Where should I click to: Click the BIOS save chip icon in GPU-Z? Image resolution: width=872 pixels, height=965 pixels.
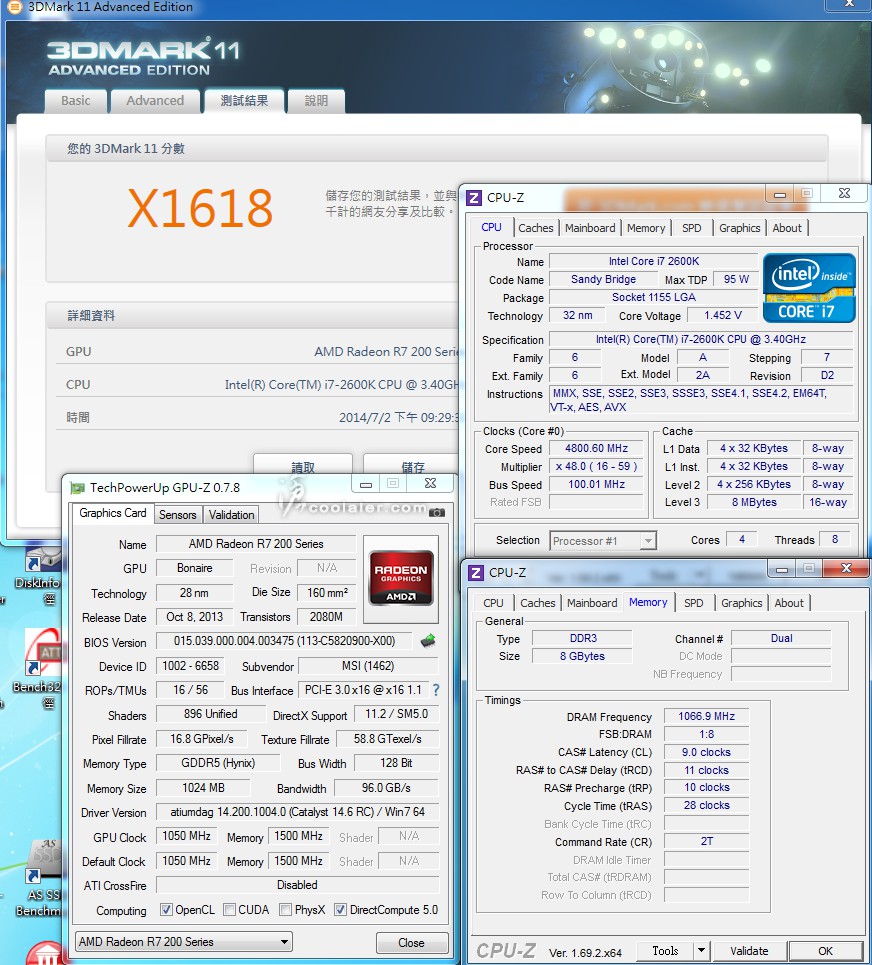[428, 641]
